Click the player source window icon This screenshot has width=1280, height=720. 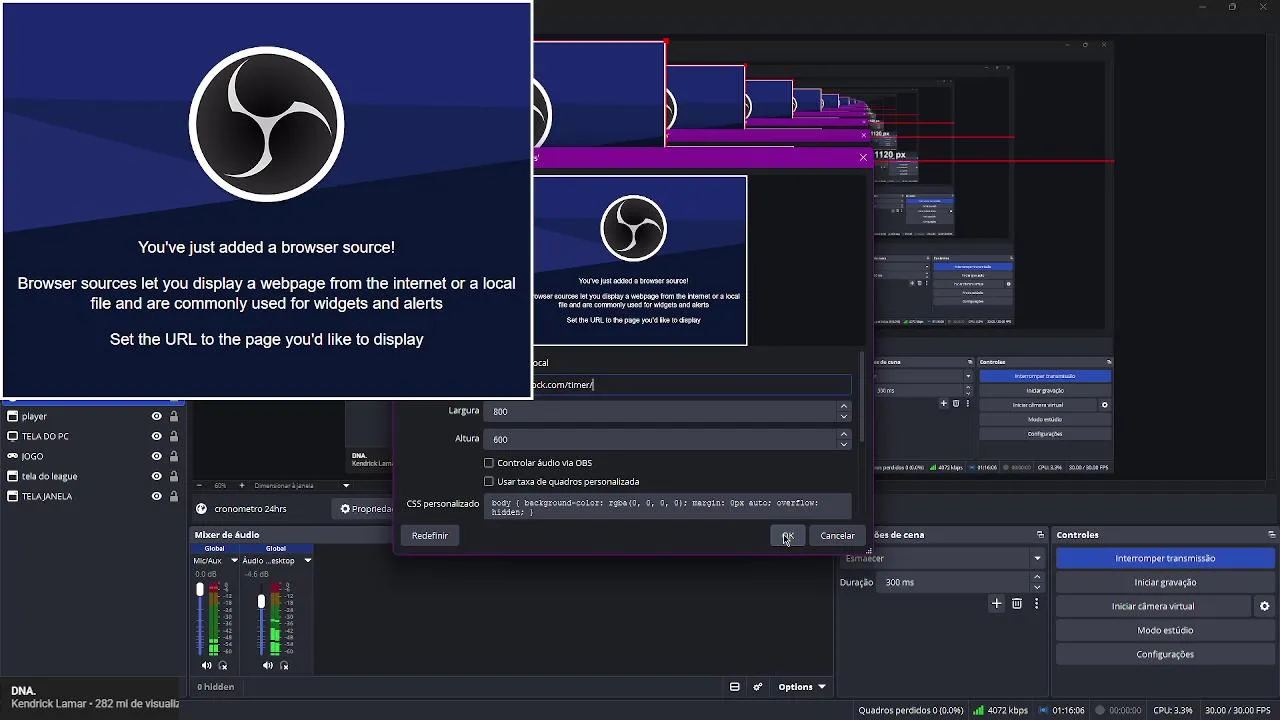[13, 416]
